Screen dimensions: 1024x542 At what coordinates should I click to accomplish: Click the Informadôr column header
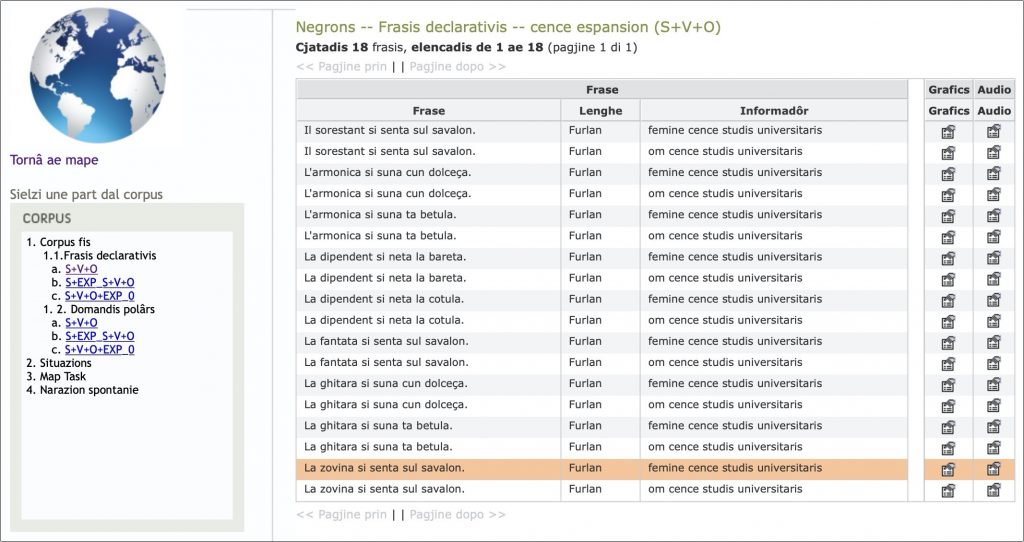(774, 111)
